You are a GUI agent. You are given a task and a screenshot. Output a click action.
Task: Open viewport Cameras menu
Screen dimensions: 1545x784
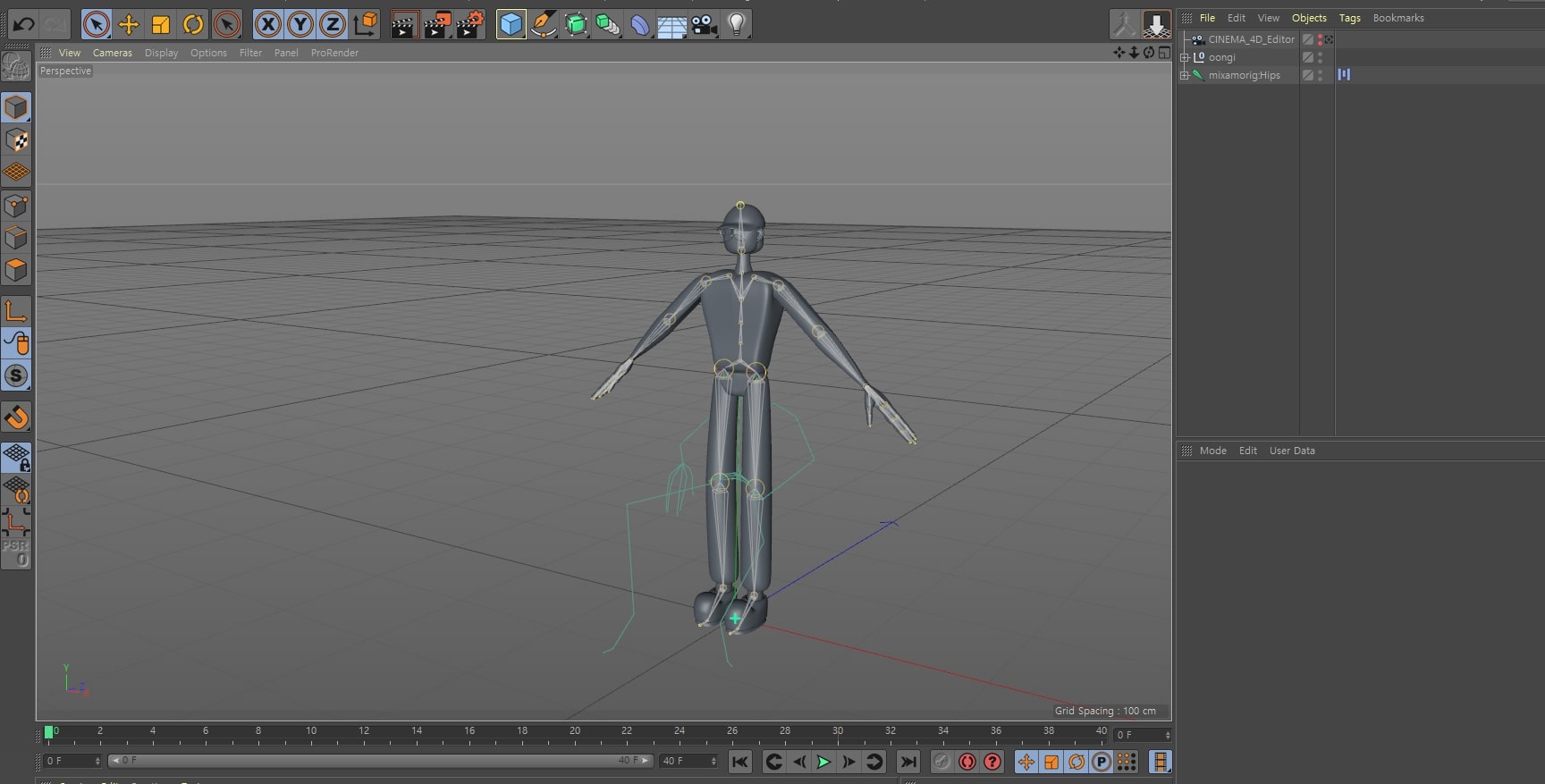pyautogui.click(x=113, y=53)
